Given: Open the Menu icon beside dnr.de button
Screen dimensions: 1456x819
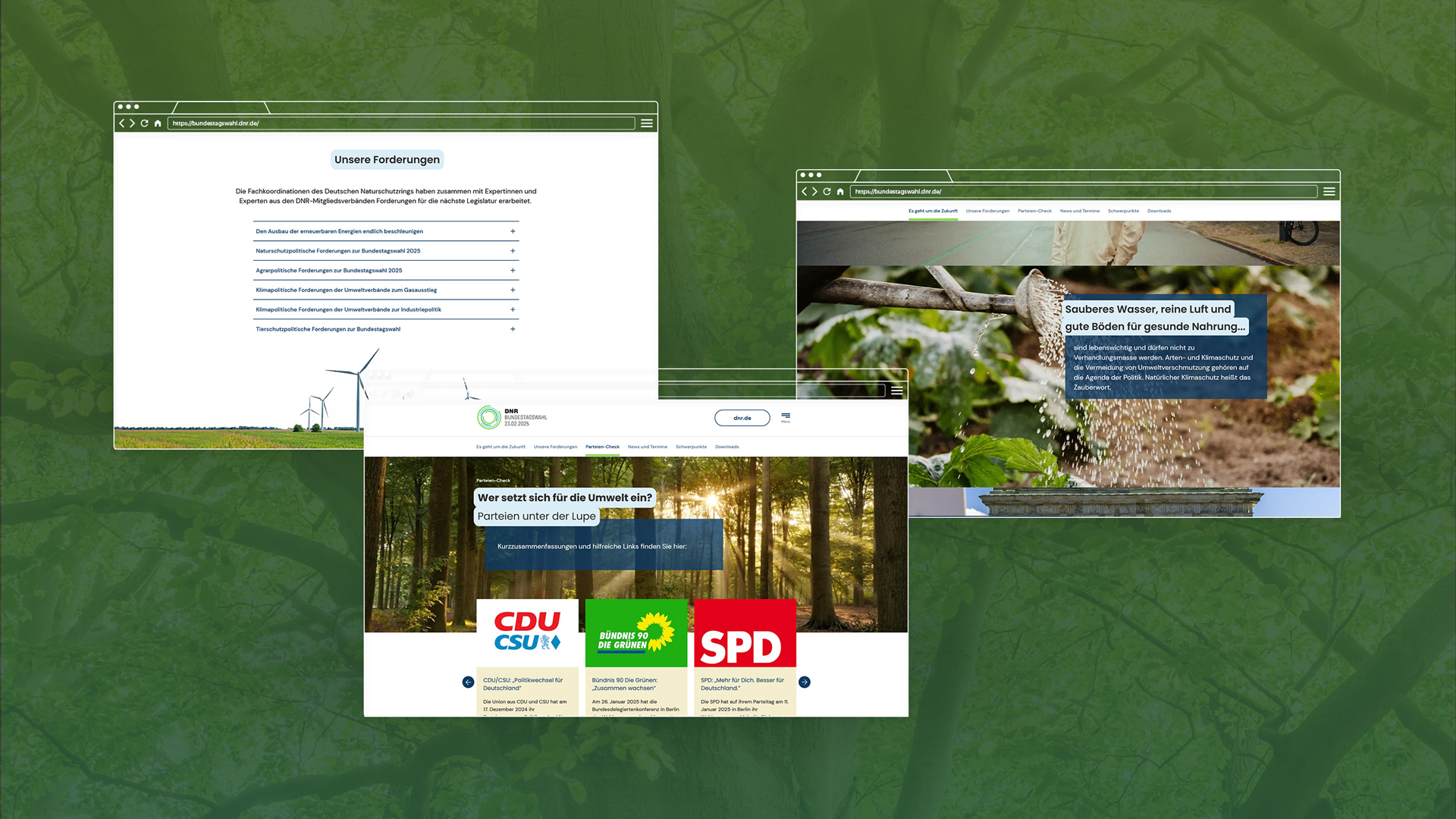Looking at the screenshot, I should pos(786,416).
